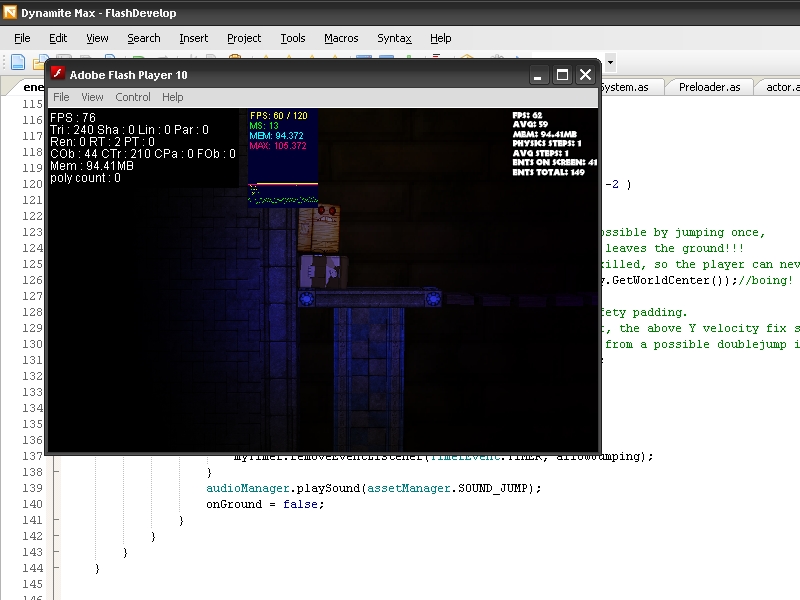This screenshot has width=800, height=600.
Task: Minimize the Adobe Flash Player 10 window
Action: (x=540, y=75)
